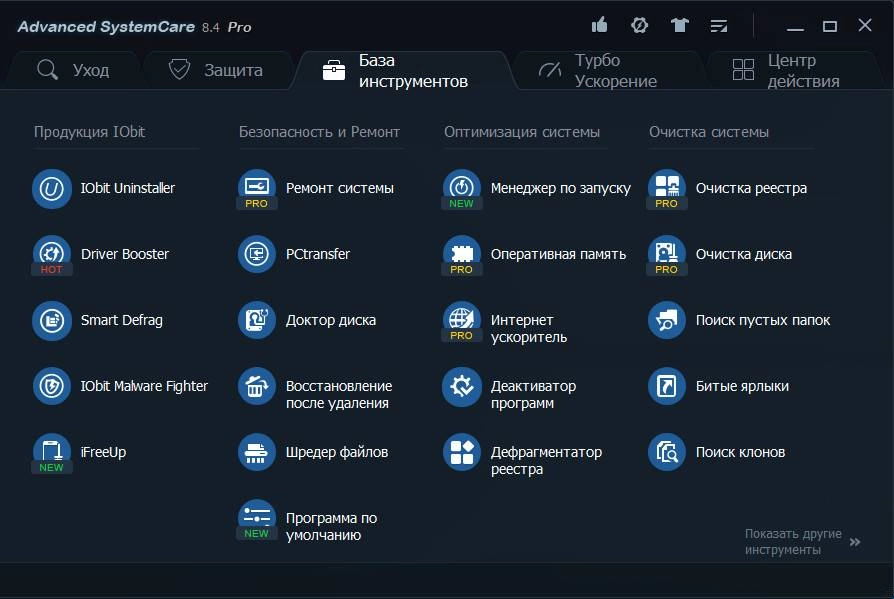
Task: Click the IObit Uninstaller label
Action: point(128,188)
